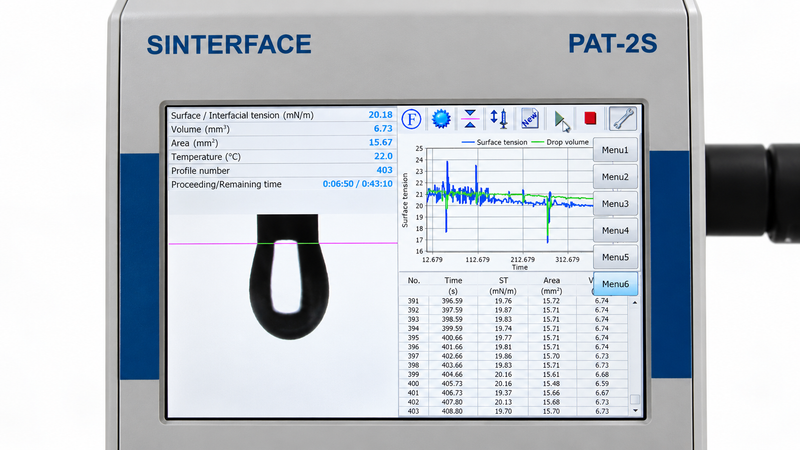Click the Drop volume legend entry
Image resolution: width=800 pixels, height=450 pixels.
pos(560,142)
